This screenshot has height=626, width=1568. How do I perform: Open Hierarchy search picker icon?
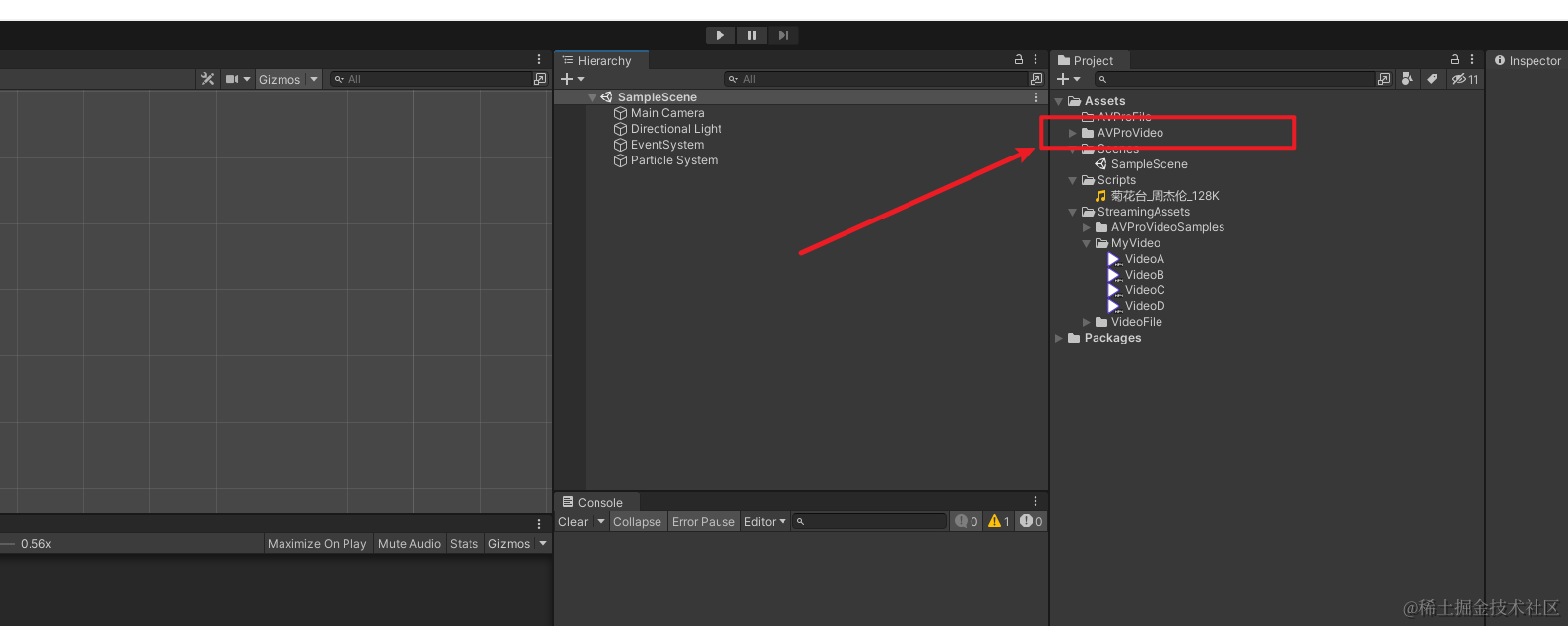coord(1036,79)
